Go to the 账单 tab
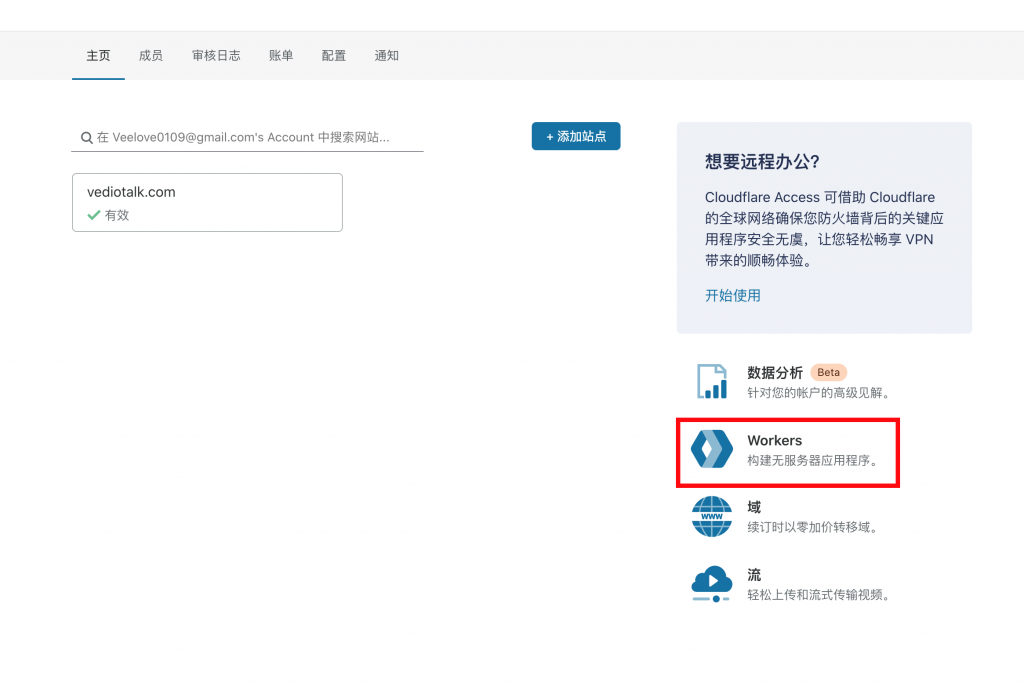Image resolution: width=1024 pixels, height=686 pixels. point(281,56)
